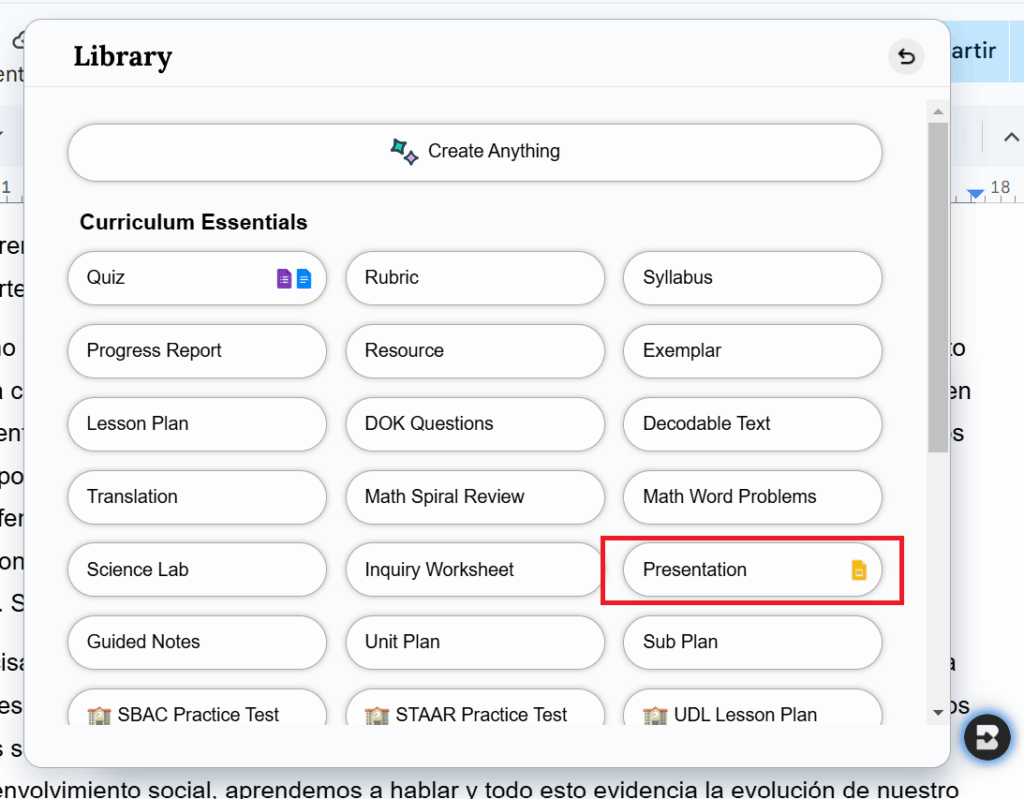Pick the Translation option
The width and height of the screenshot is (1024, 799).
(197, 497)
